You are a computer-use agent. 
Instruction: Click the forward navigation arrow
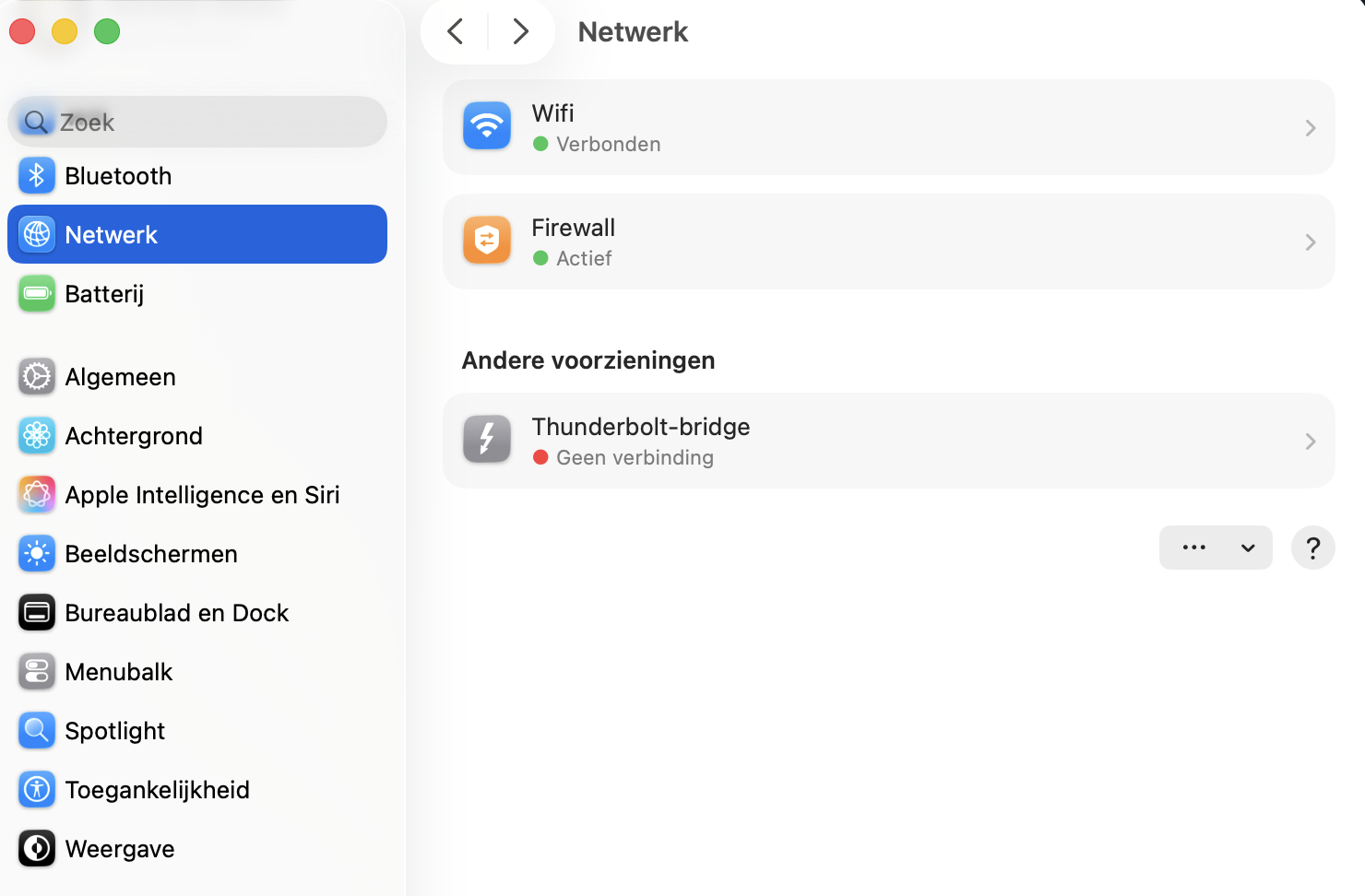[521, 30]
